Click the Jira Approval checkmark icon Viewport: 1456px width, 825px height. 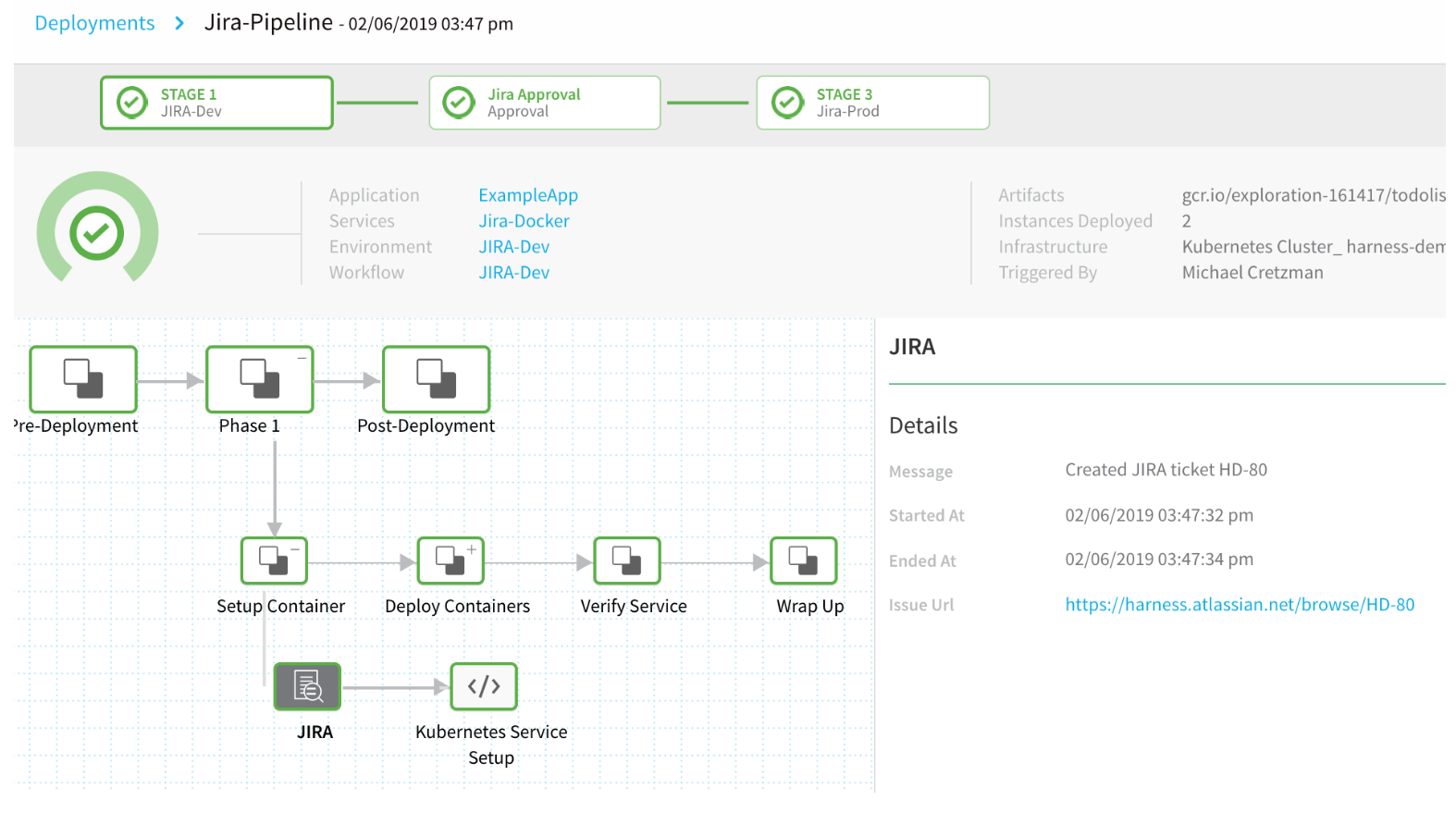click(x=459, y=103)
